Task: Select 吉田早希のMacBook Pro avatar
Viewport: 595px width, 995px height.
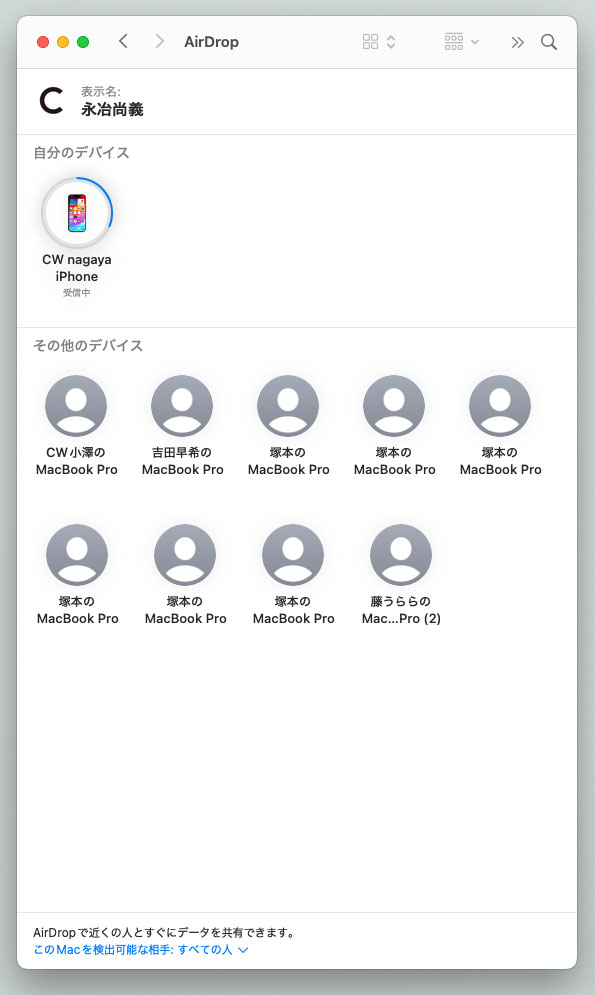Action: pyautogui.click(x=182, y=406)
